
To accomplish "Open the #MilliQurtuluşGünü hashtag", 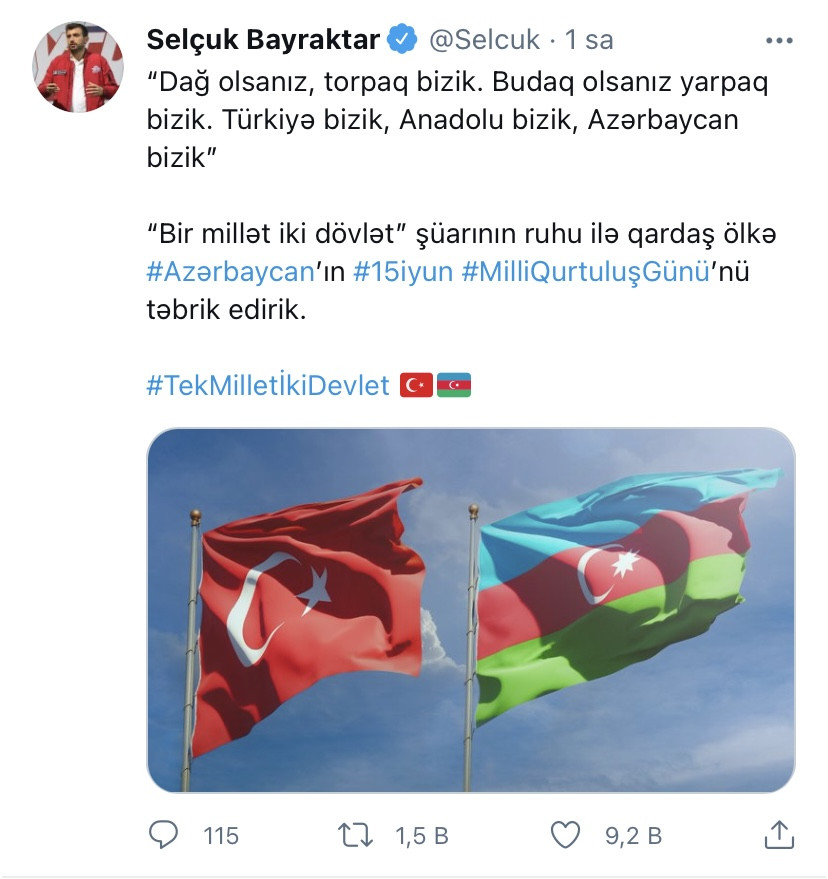I will [x=586, y=272].
